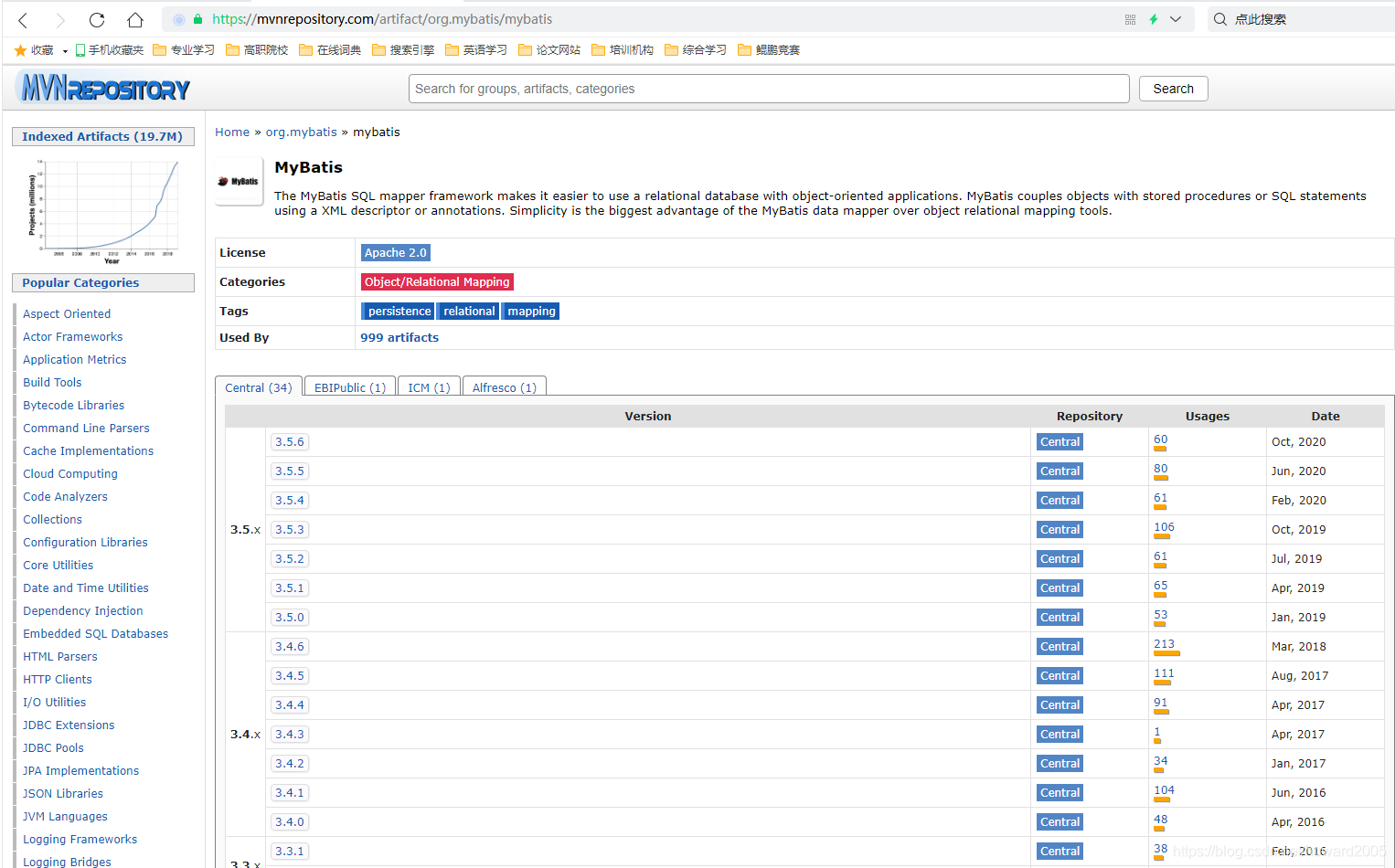Click the MyBatis artifact logo
The width and height of the screenshot is (1395, 868).
click(239, 181)
